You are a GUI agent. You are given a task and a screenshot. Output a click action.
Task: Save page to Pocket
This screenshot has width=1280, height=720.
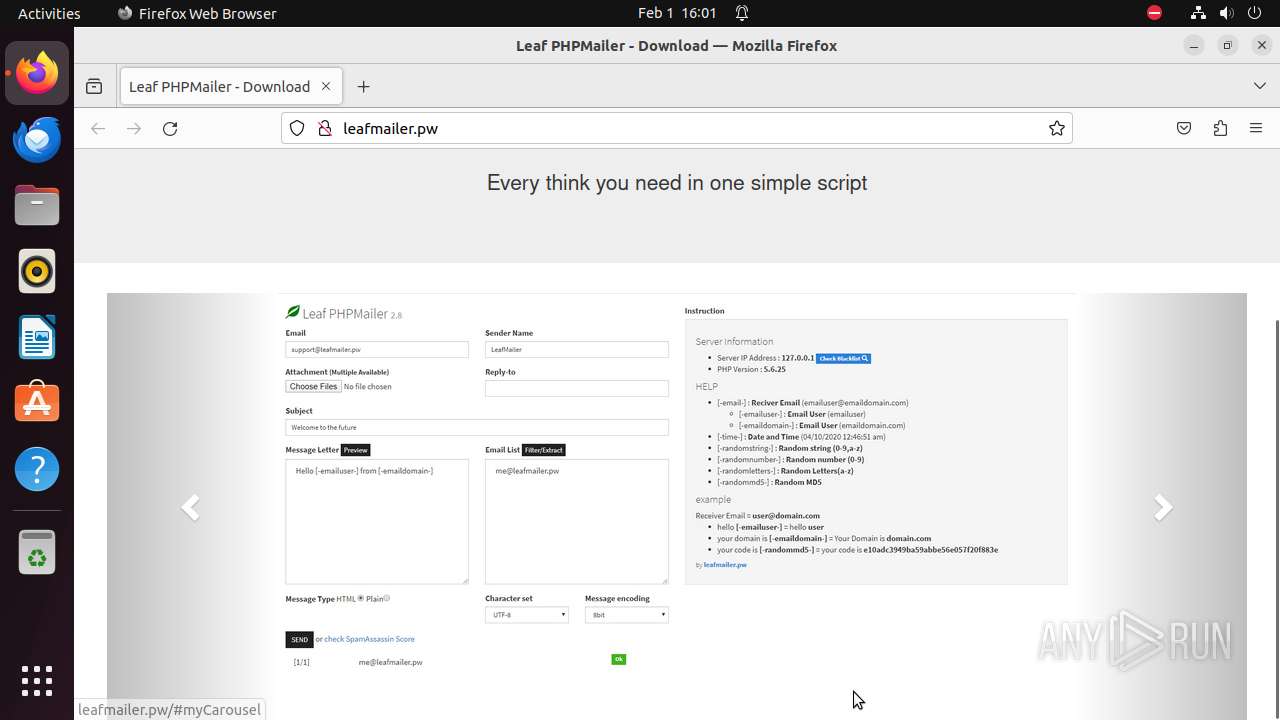[1184, 128]
